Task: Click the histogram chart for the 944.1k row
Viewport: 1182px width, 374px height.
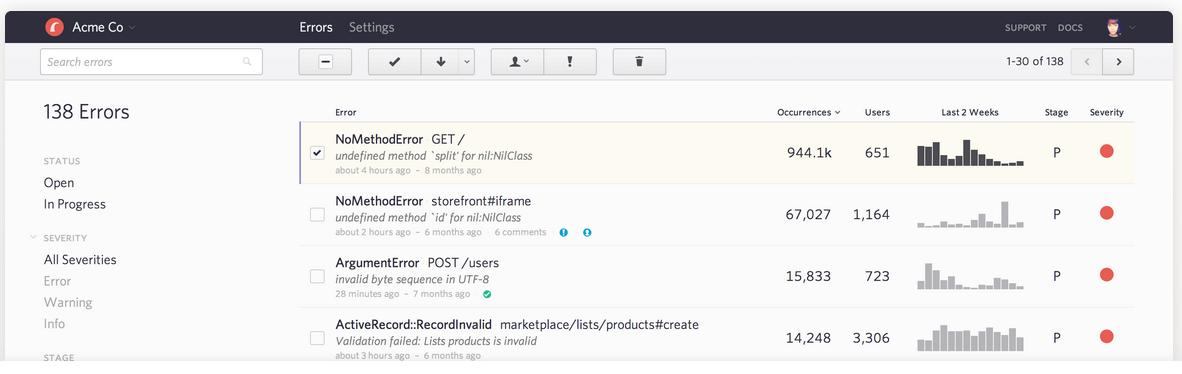Action: (x=970, y=152)
